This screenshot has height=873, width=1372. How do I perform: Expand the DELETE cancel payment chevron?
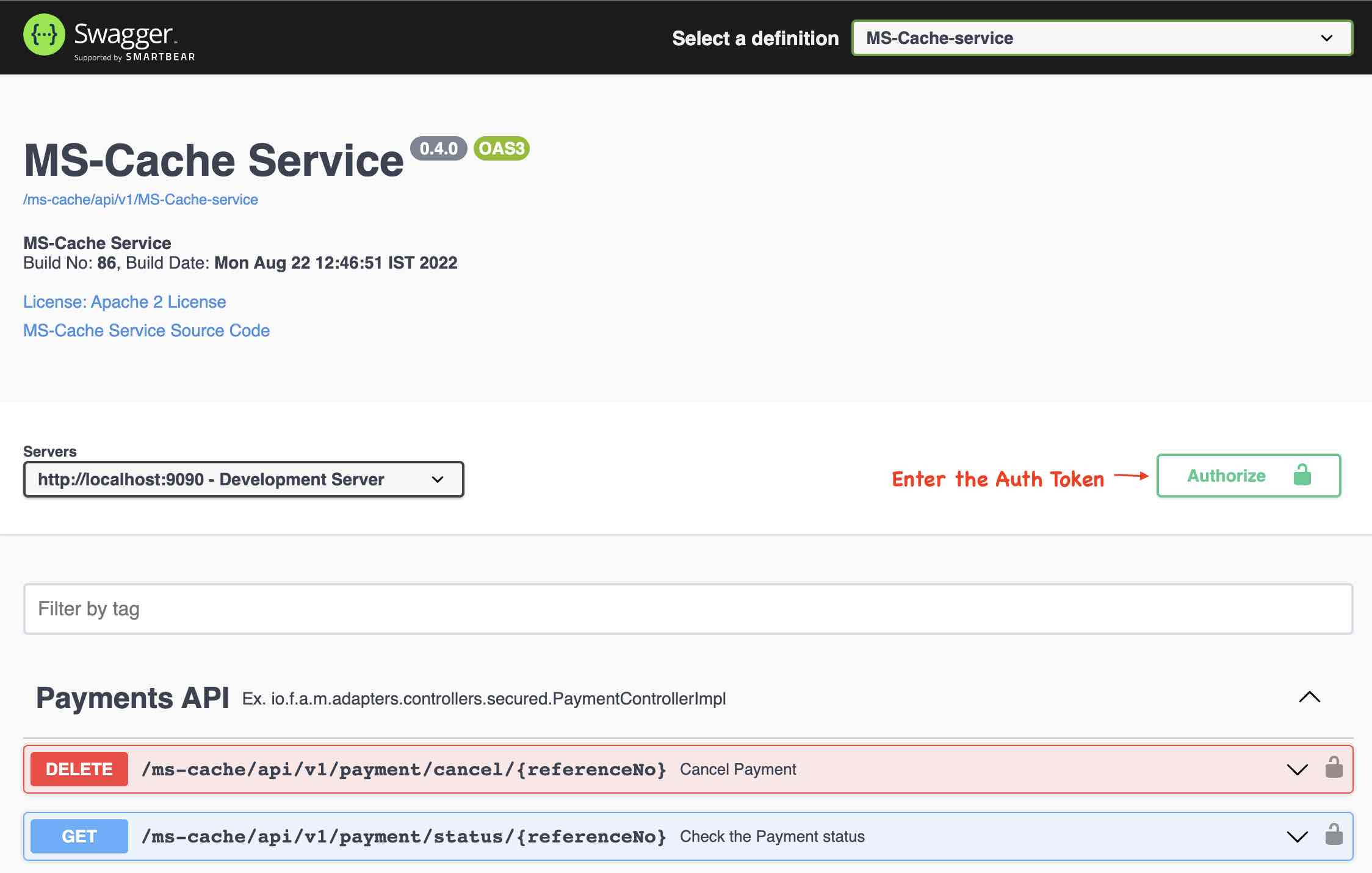coord(1297,769)
